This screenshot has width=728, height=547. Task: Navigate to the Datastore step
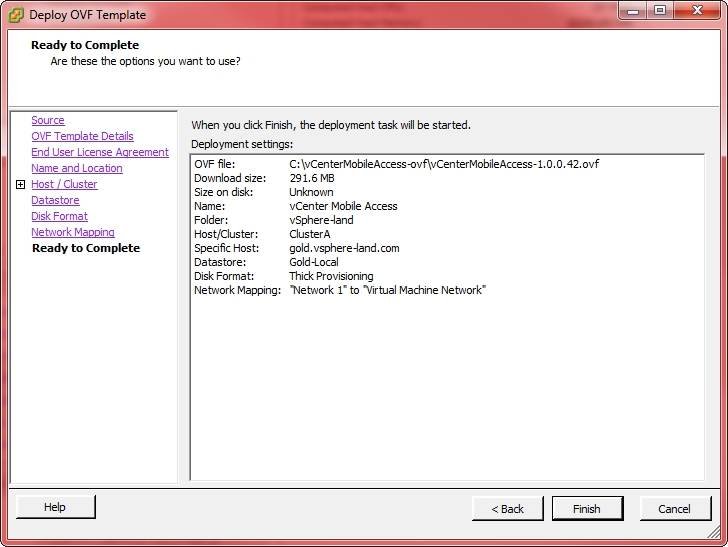click(x=55, y=200)
